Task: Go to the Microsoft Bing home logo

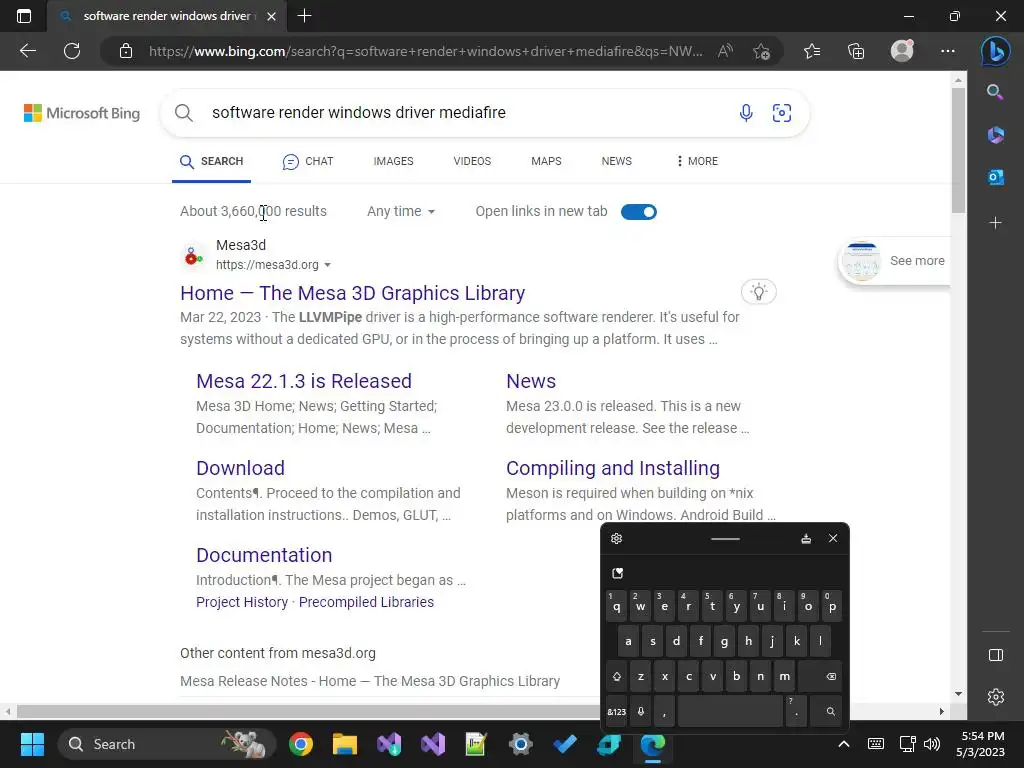Action: tap(82, 113)
